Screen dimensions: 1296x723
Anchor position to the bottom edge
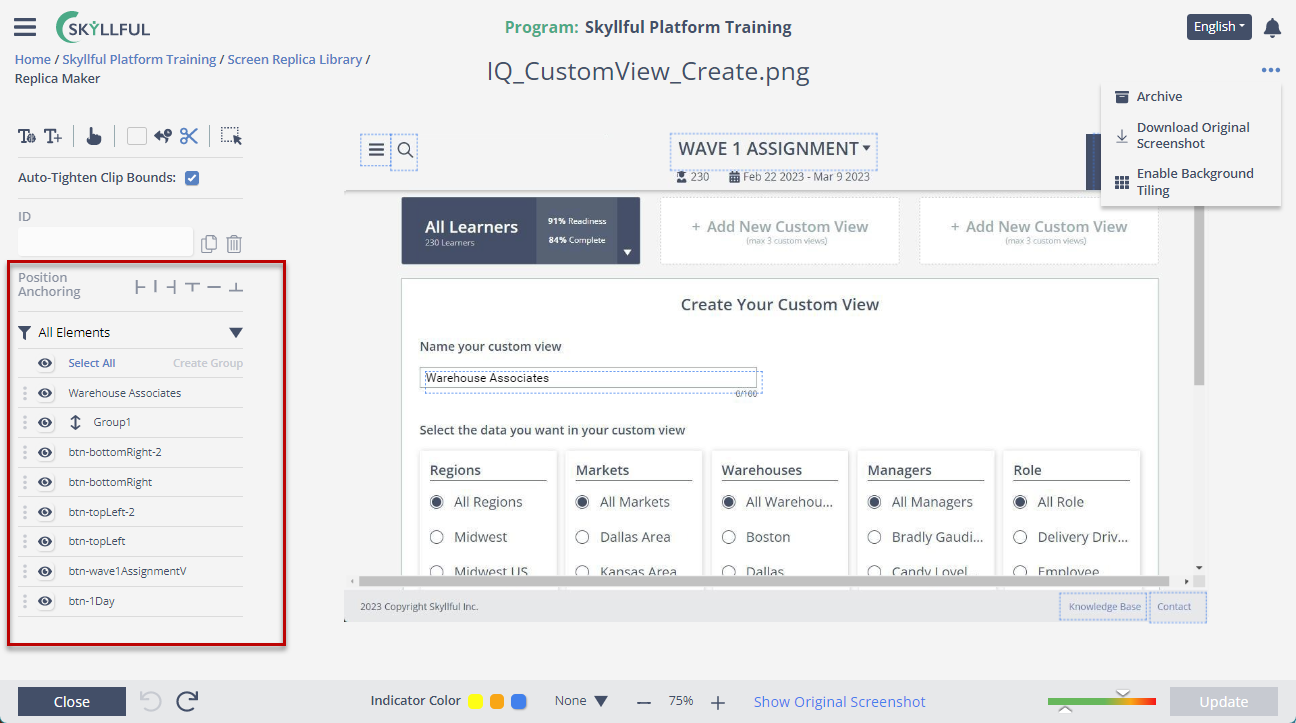click(x=235, y=287)
